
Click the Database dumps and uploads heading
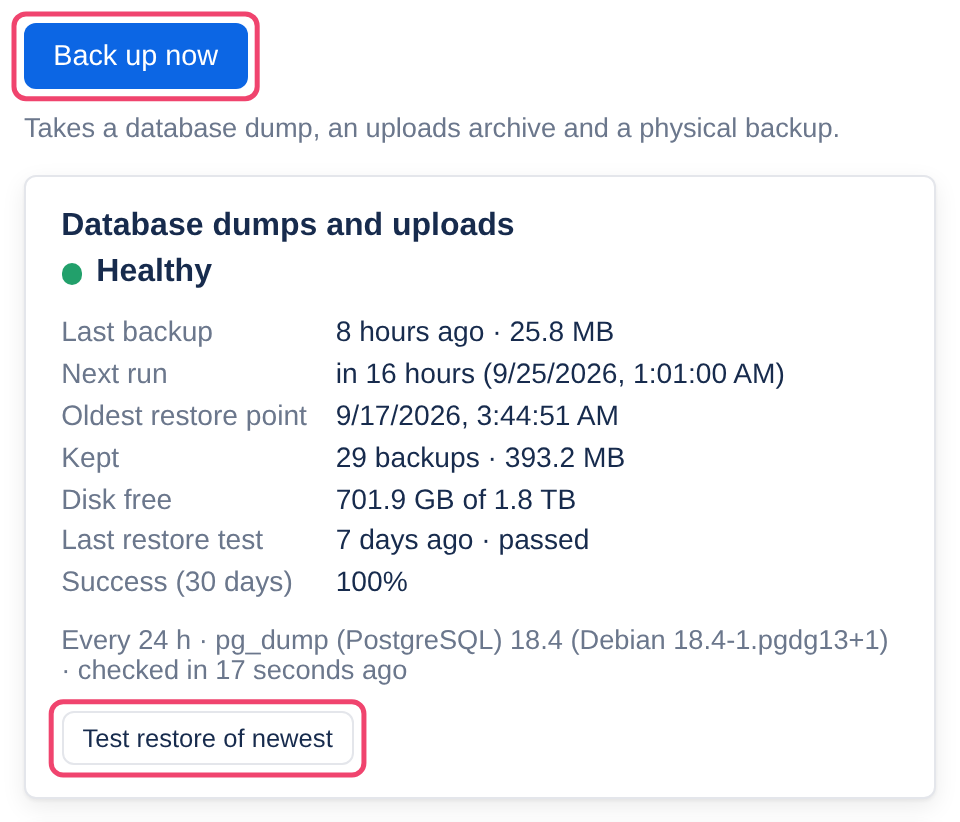coord(288,224)
